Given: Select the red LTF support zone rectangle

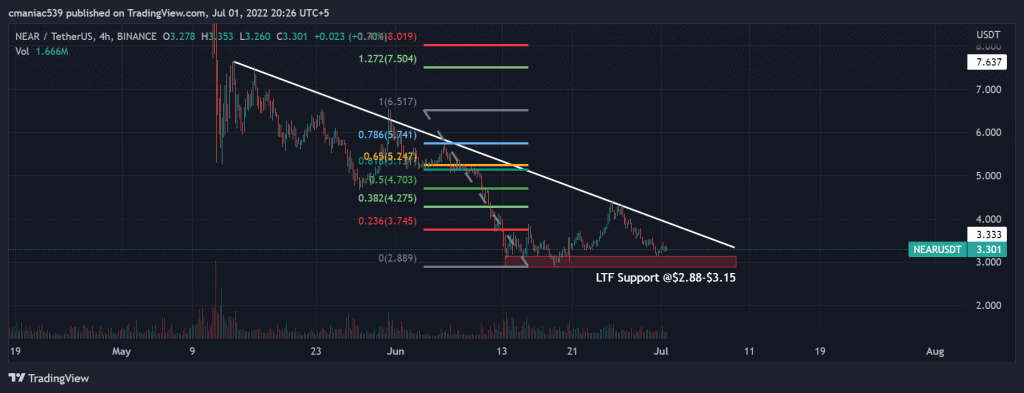Looking at the screenshot, I should pos(620,262).
